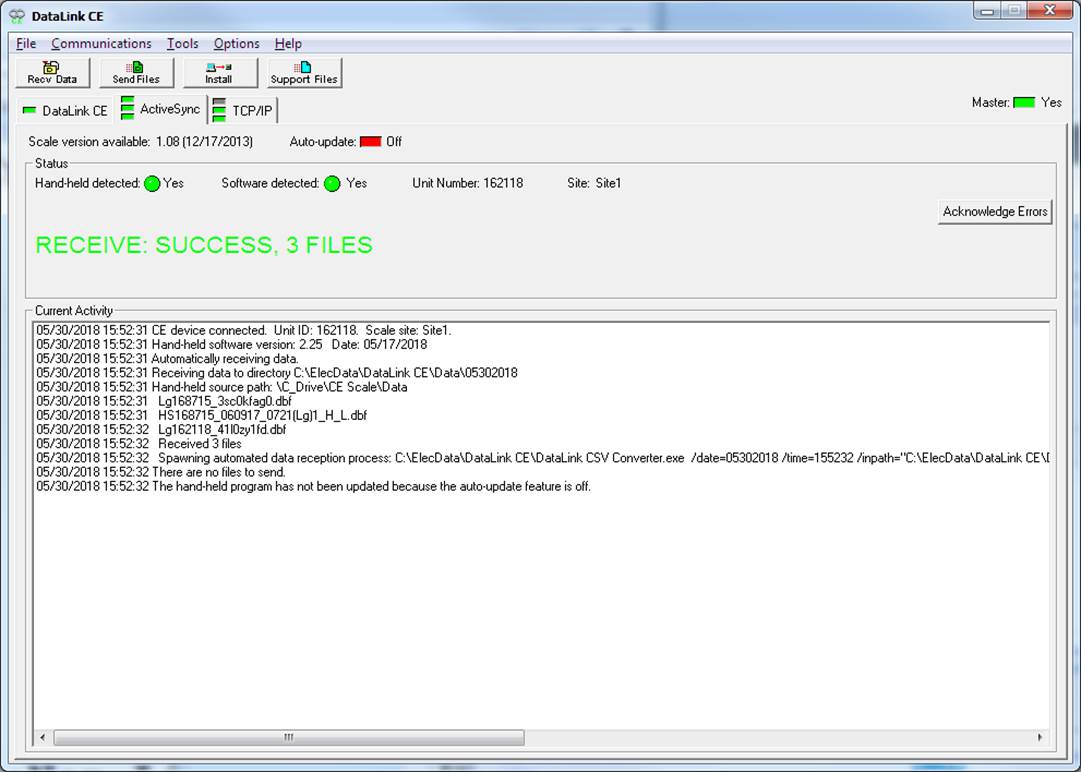Click the red Auto-update Off indicator
This screenshot has width=1081, height=772.
[370, 141]
